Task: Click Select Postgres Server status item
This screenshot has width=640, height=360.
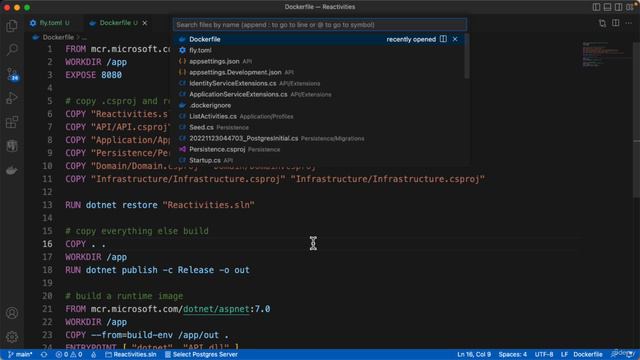Action: [x=201, y=354]
